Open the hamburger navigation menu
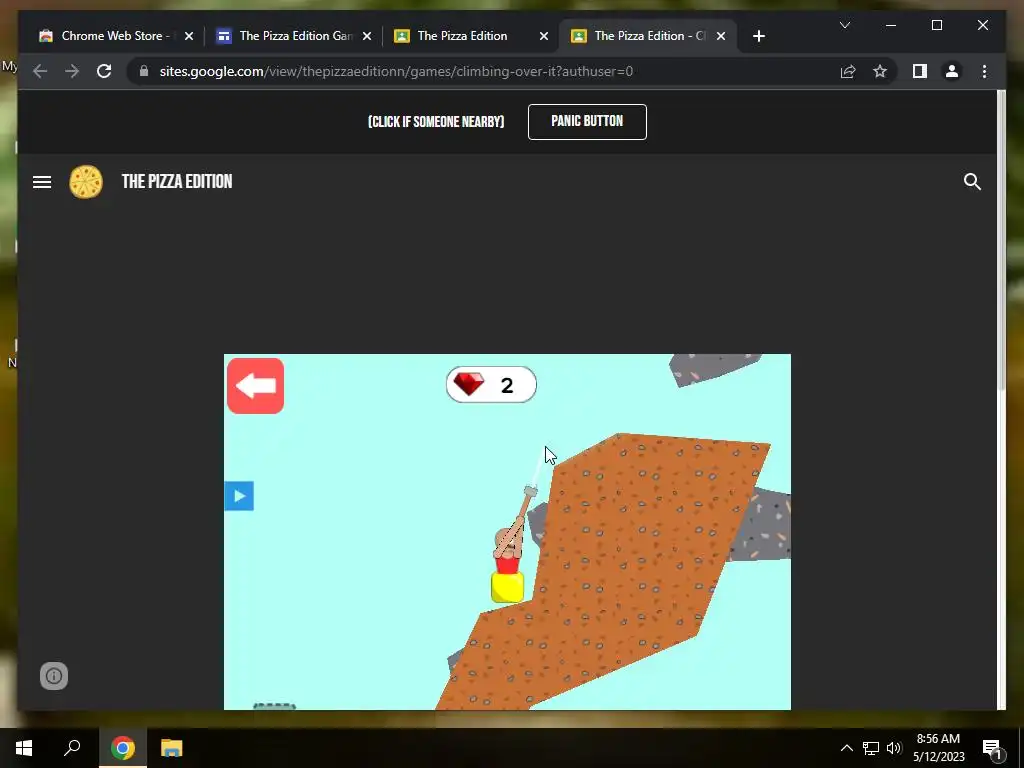Viewport: 1024px width, 768px height. [42, 182]
